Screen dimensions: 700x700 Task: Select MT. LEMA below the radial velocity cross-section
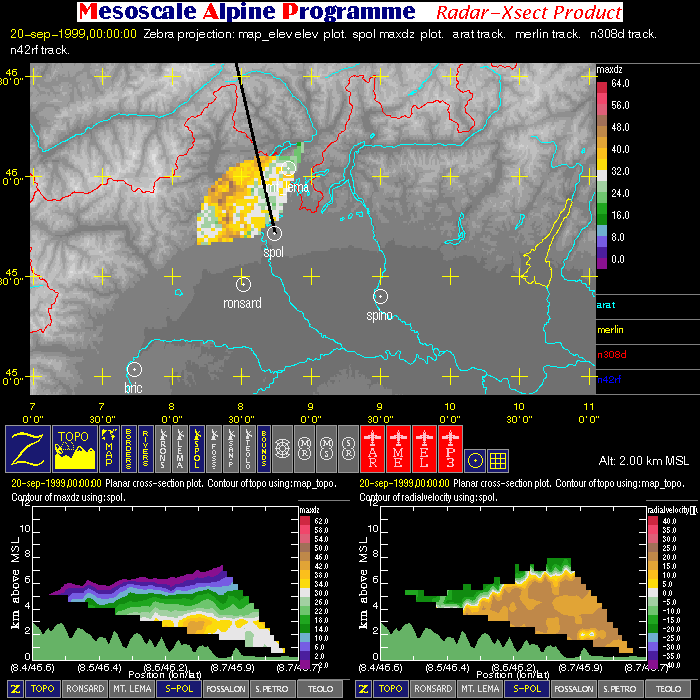[482, 689]
